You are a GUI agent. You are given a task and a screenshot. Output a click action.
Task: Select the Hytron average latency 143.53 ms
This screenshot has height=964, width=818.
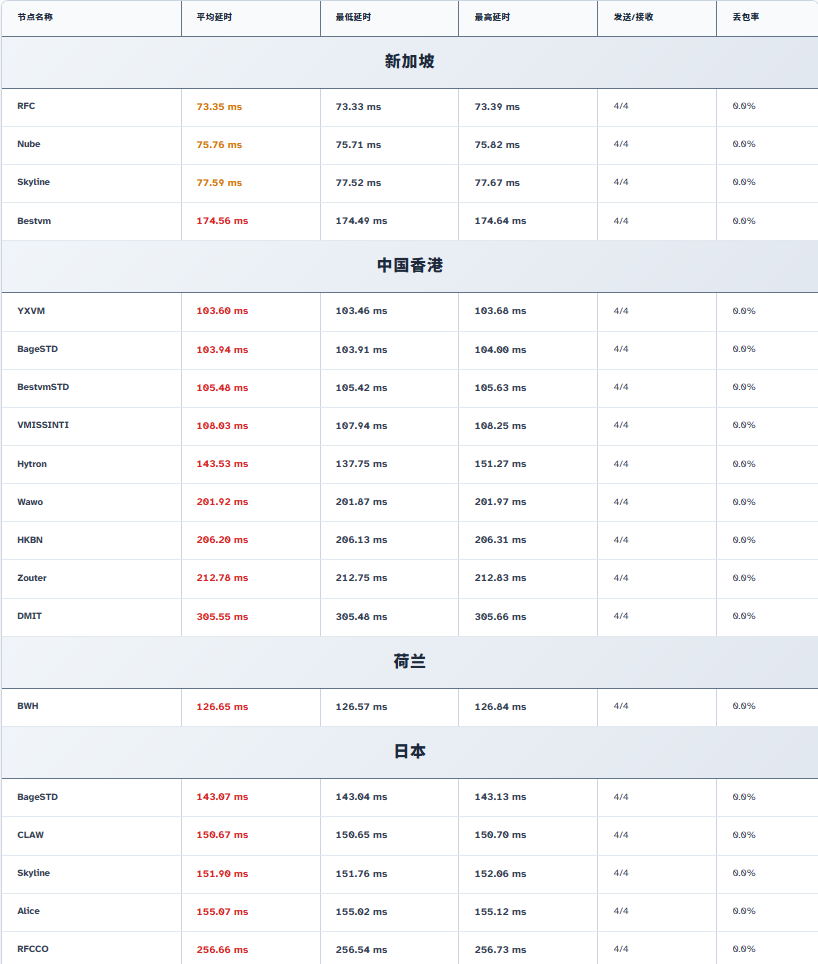[x=222, y=464]
